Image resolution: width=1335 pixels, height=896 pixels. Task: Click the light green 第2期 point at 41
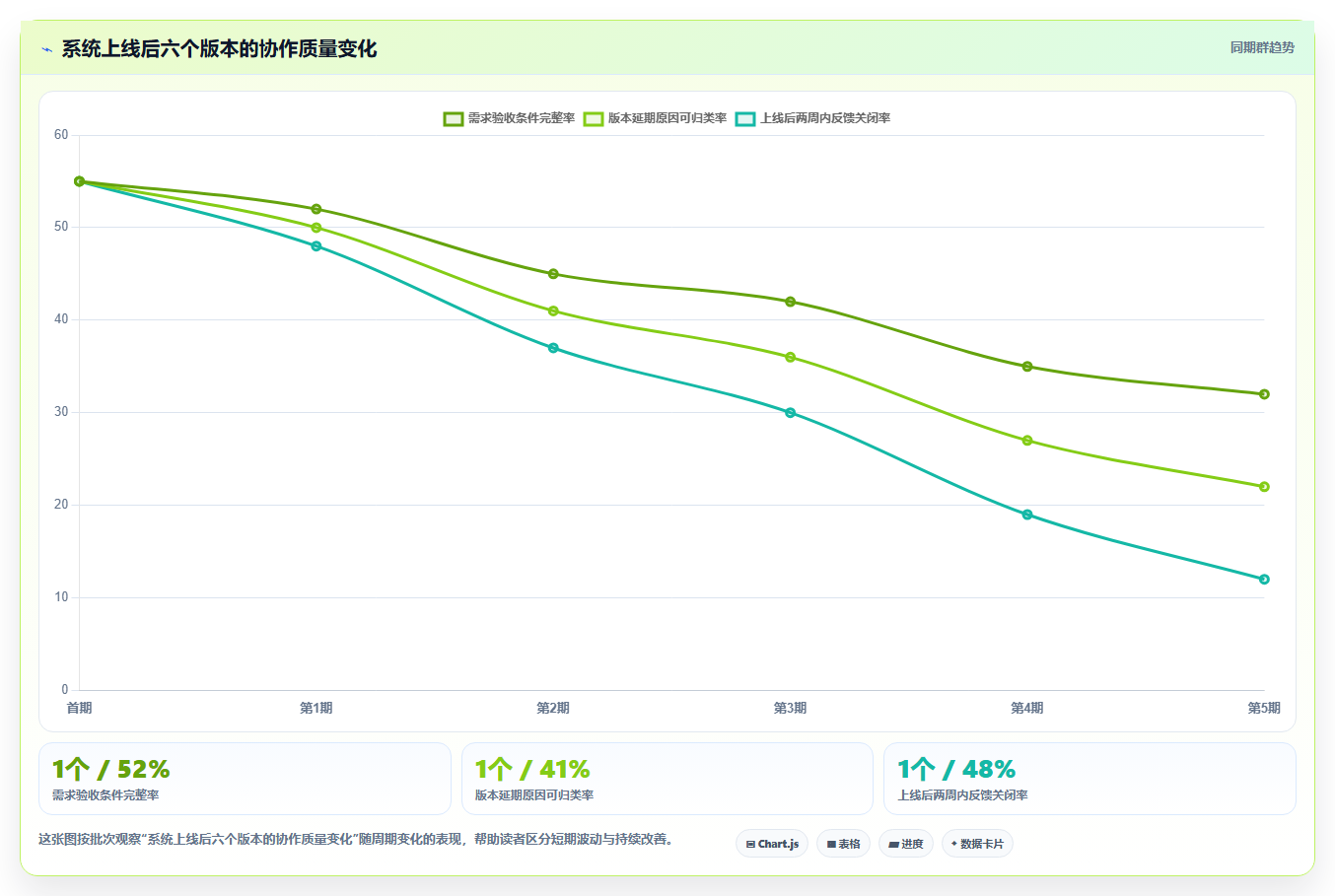pyautogui.click(x=553, y=311)
